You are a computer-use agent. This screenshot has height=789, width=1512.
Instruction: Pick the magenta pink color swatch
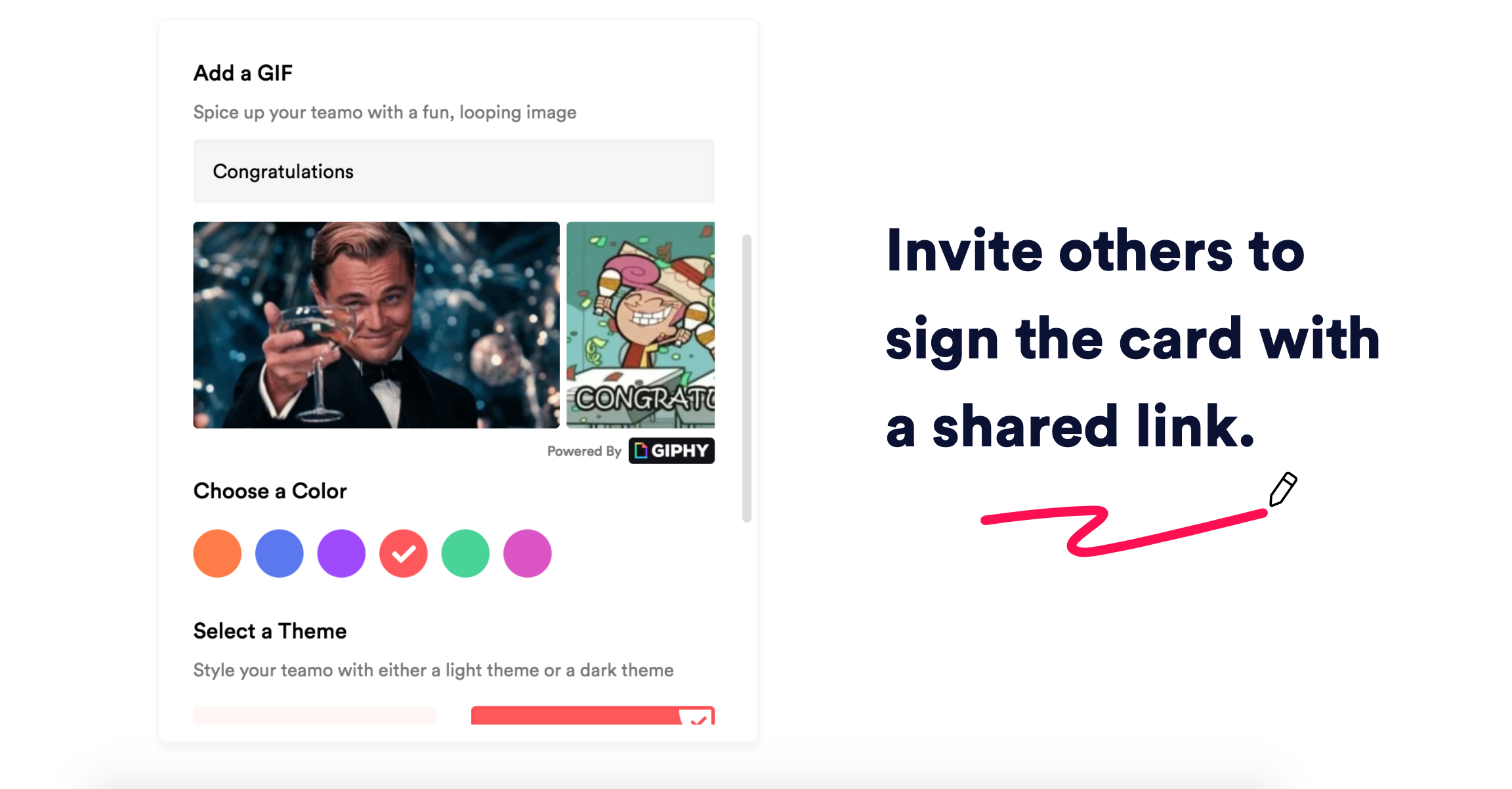tap(528, 553)
